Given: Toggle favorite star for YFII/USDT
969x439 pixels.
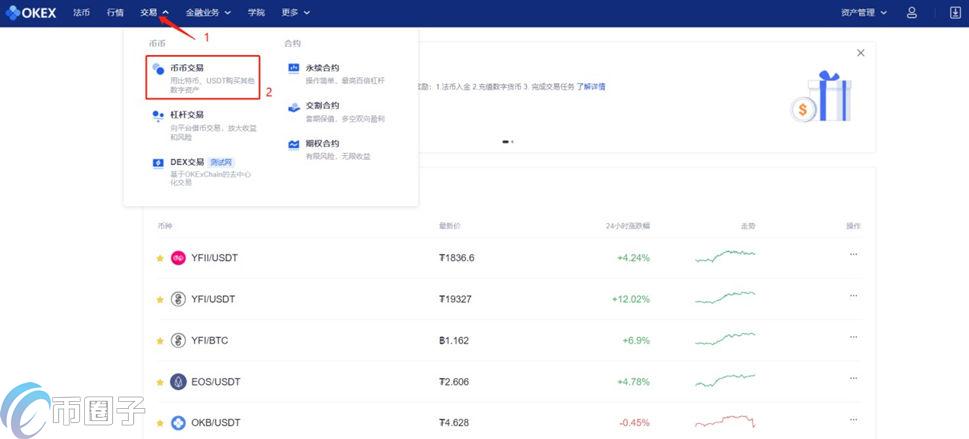Looking at the screenshot, I should (159, 258).
